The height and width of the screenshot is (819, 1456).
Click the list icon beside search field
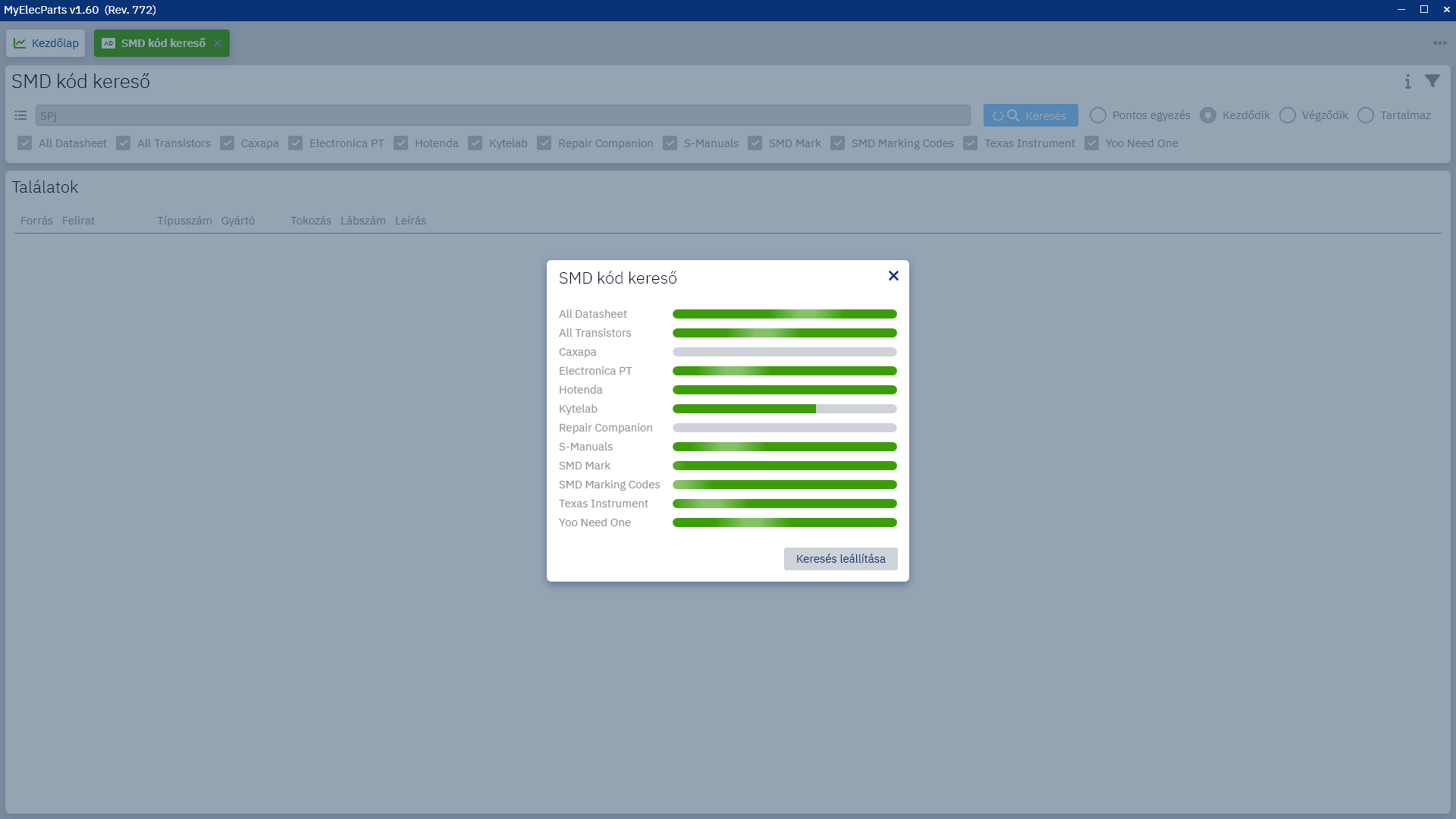coord(20,115)
